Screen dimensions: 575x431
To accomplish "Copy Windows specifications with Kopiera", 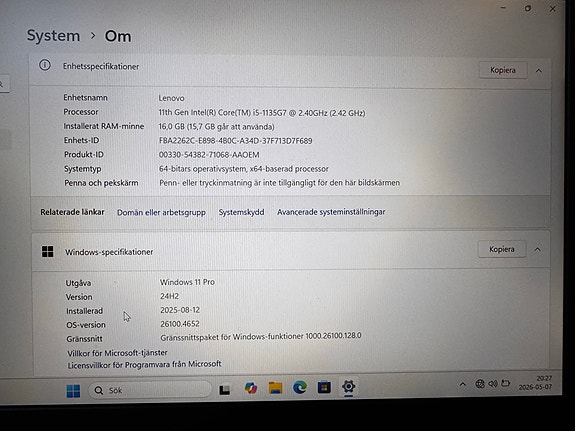I will click(x=502, y=249).
